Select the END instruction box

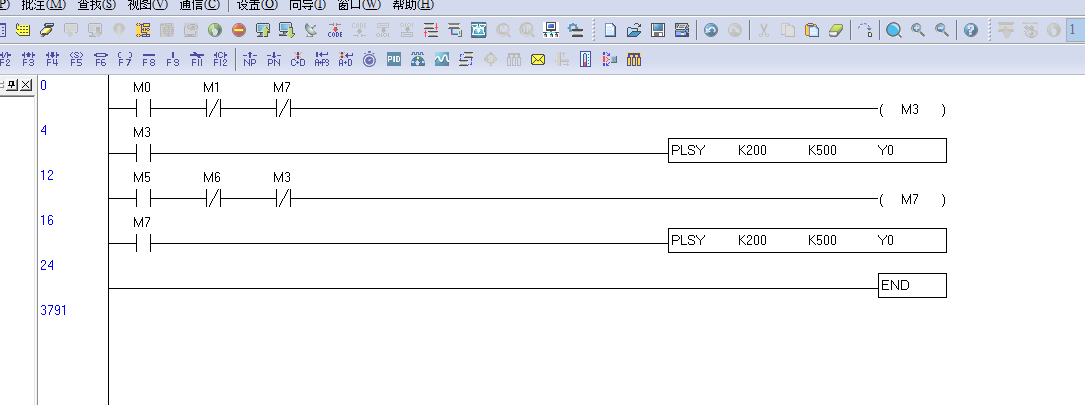911,286
